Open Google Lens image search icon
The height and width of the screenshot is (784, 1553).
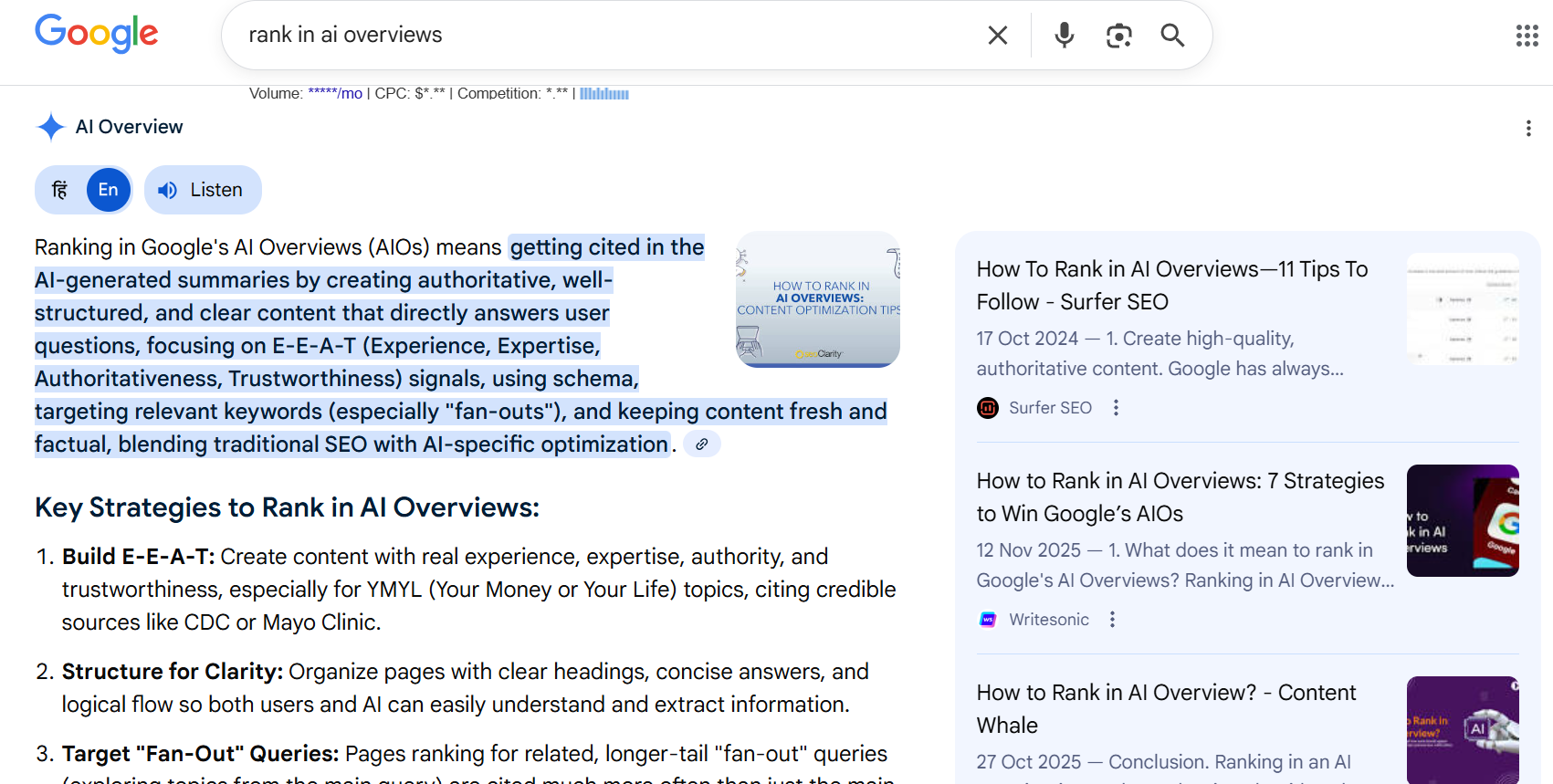1118,36
